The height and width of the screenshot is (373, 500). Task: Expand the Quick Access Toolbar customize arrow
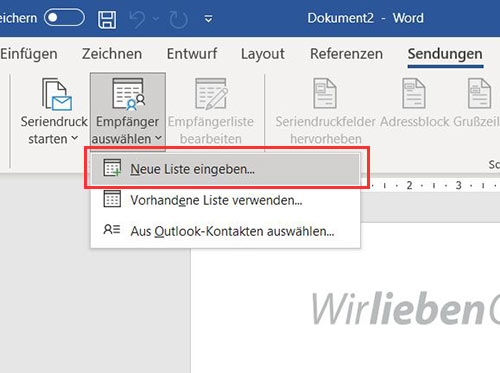pyautogui.click(x=208, y=19)
